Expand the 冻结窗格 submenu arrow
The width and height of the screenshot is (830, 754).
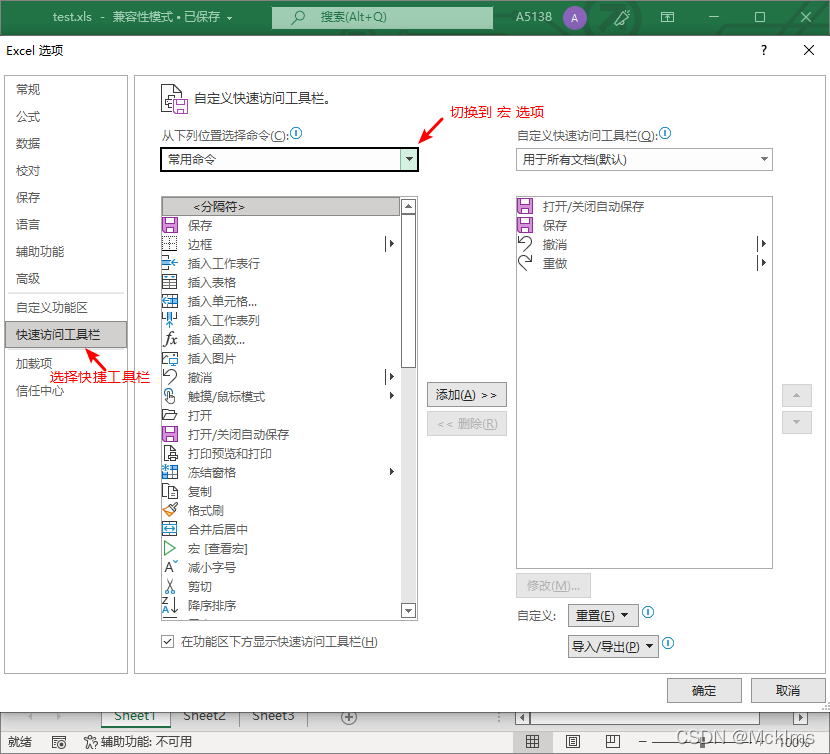[392, 472]
